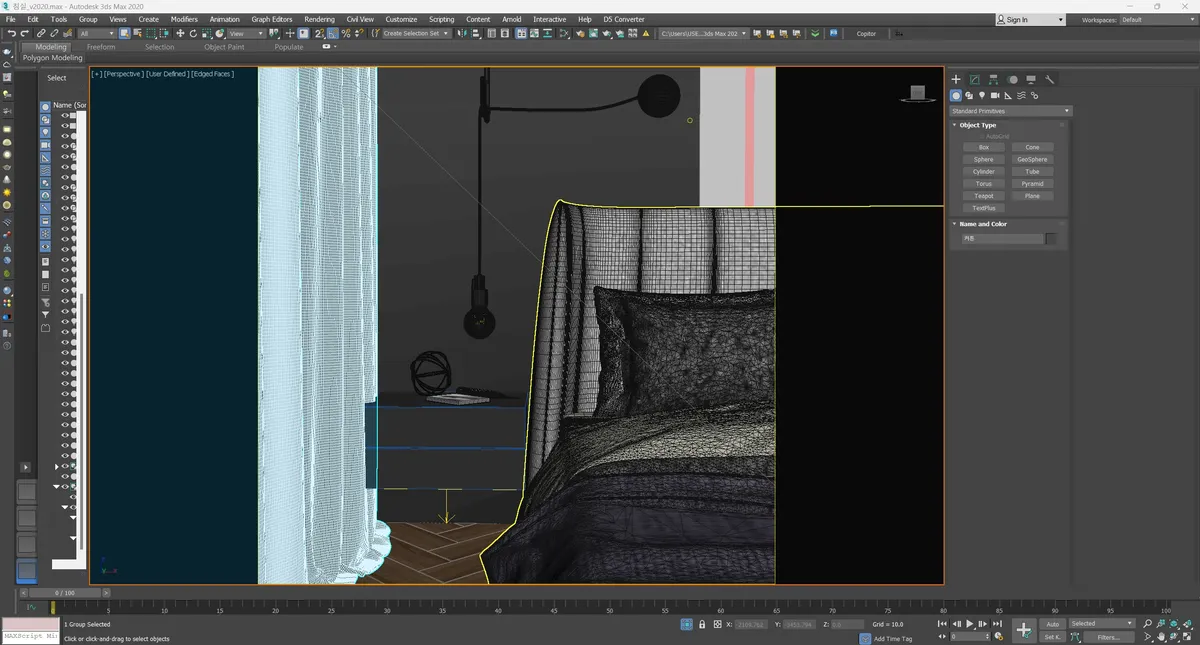Select the Shapes category icon
The image size is (1200, 645).
click(x=969, y=96)
